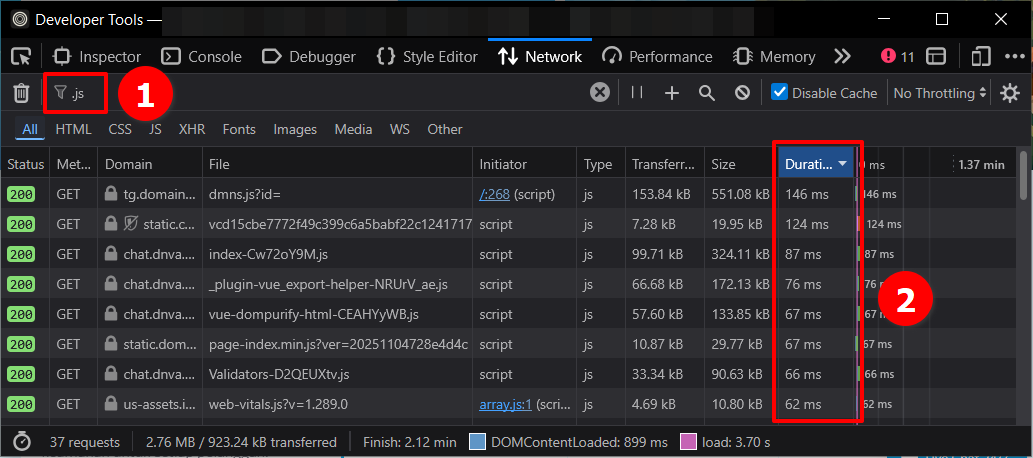
Task: Open the Style Editor tab
Action: pos(427,57)
